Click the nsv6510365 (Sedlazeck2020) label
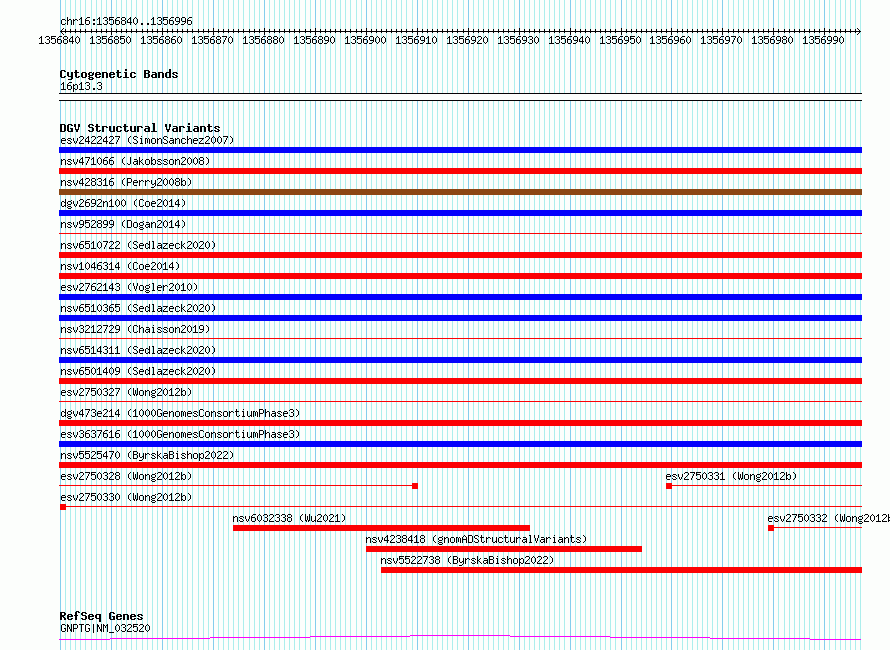The image size is (890, 650). [138, 308]
